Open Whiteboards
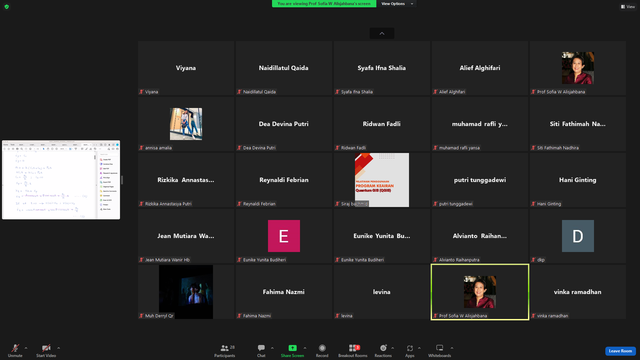 (x=440, y=350)
